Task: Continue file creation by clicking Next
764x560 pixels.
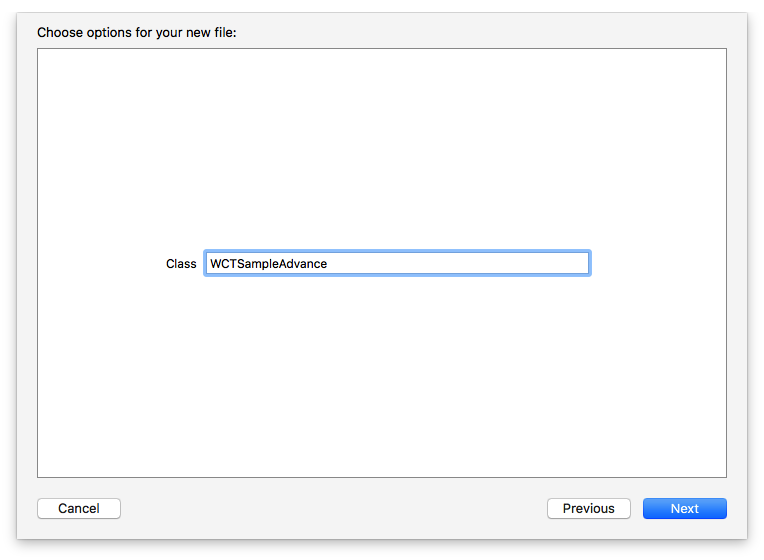Action: 684,508
